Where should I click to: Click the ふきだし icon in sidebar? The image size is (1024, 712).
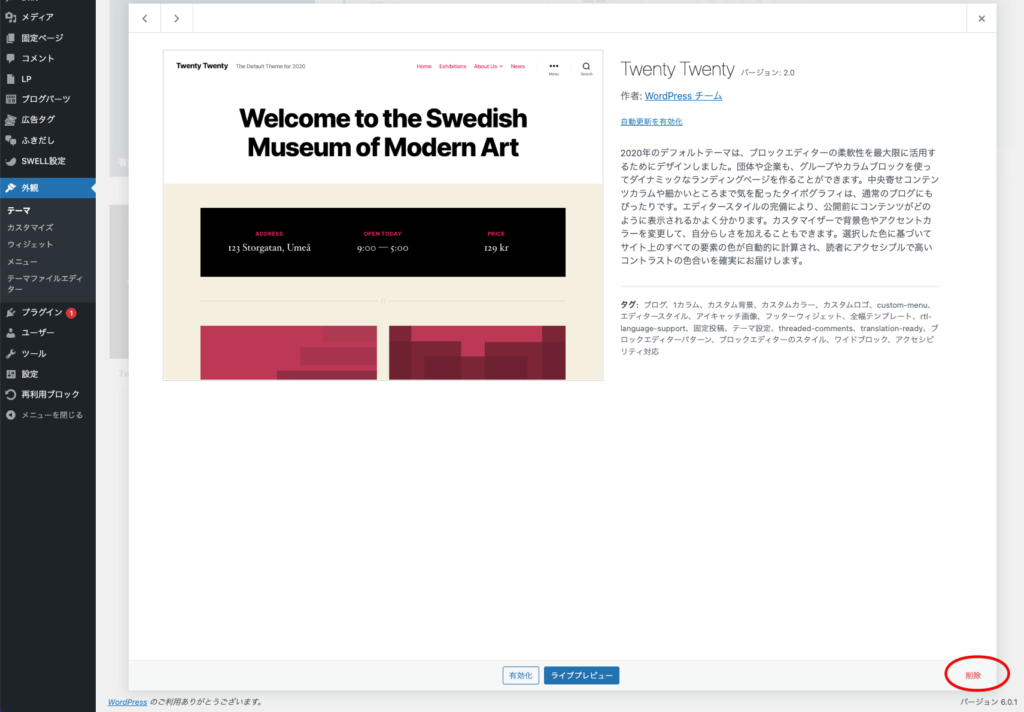[10, 140]
